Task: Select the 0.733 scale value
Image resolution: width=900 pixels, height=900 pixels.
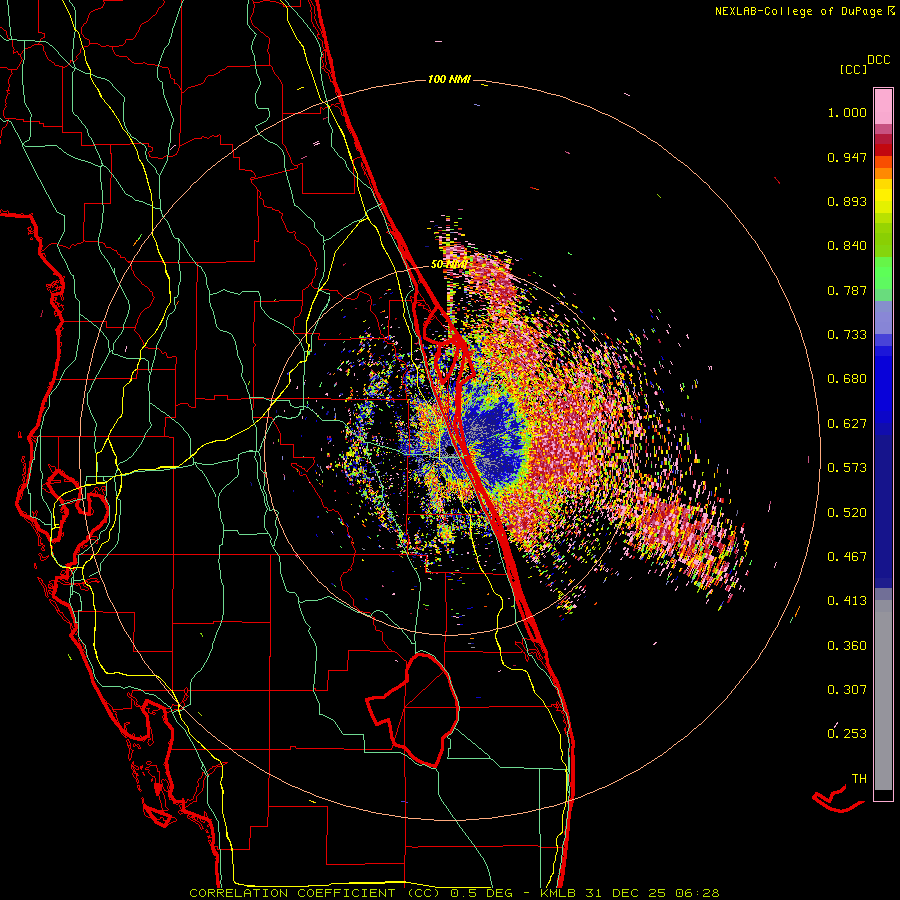Action: pyautogui.click(x=847, y=335)
